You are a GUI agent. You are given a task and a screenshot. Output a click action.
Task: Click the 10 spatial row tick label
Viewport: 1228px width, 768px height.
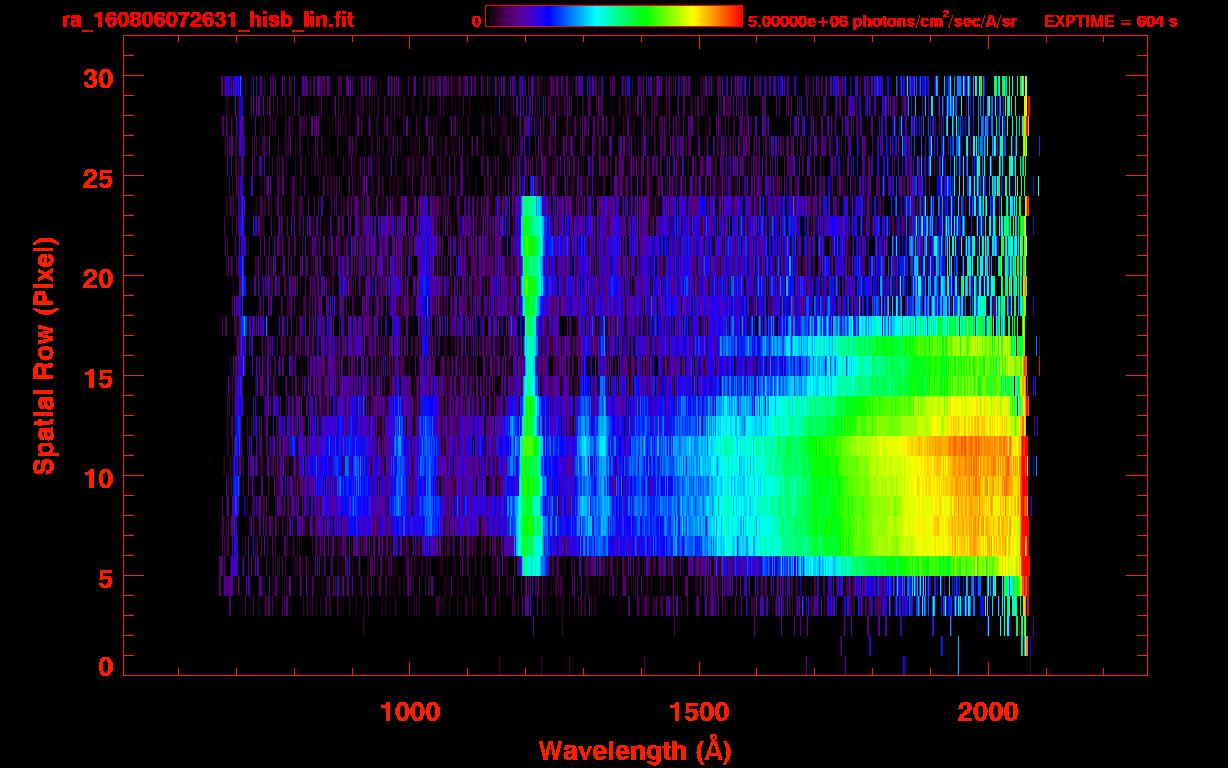pyautogui.click(x=99, y=477)
